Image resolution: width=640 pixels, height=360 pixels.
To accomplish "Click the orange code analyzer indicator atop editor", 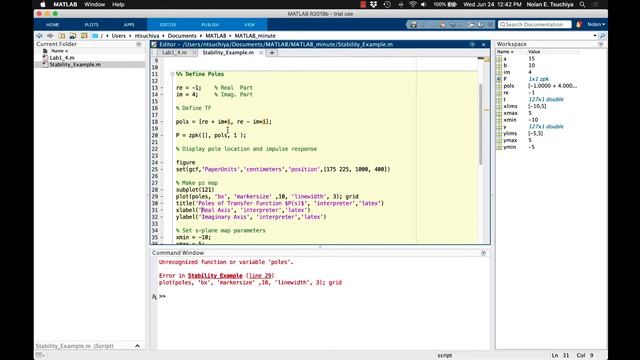I will (487, 60).
